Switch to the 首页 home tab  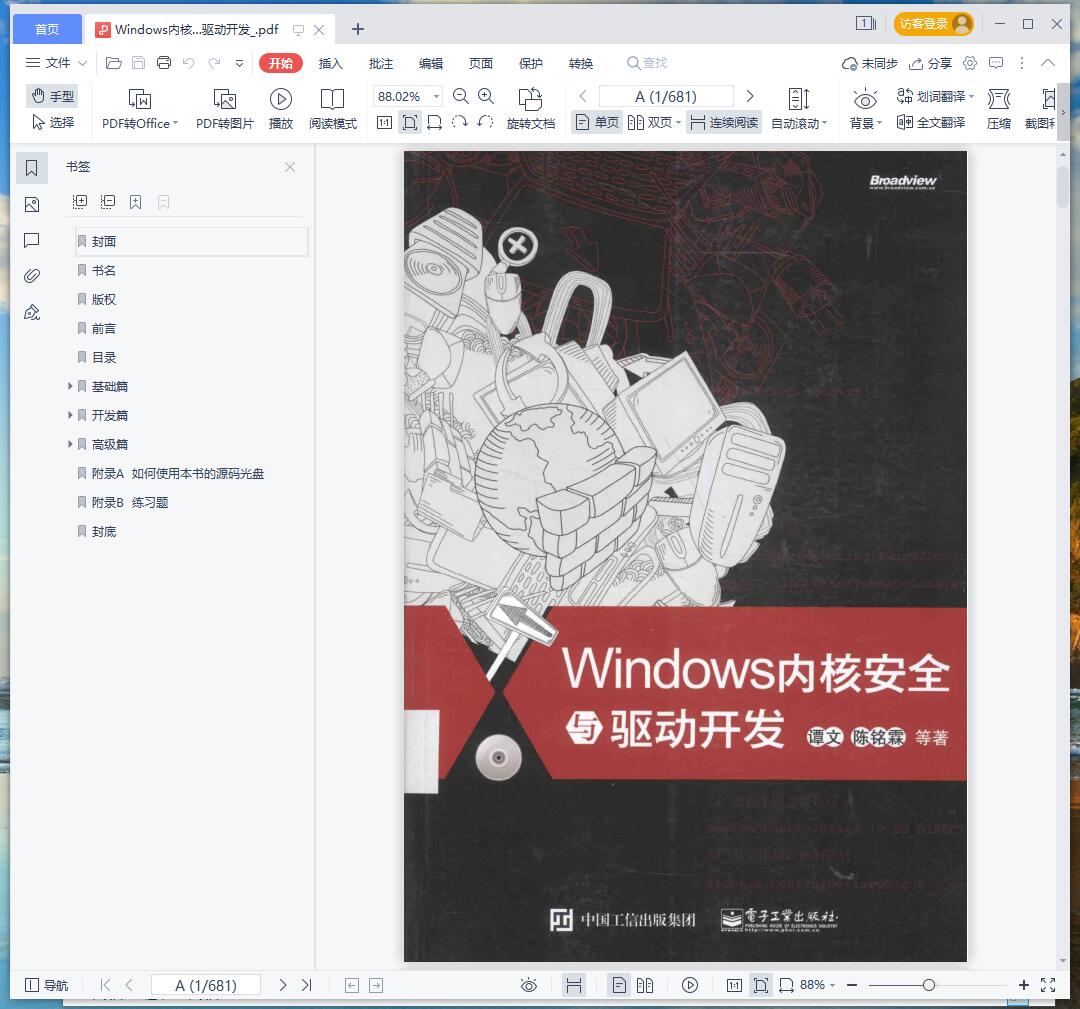click(x=47, y=29)
